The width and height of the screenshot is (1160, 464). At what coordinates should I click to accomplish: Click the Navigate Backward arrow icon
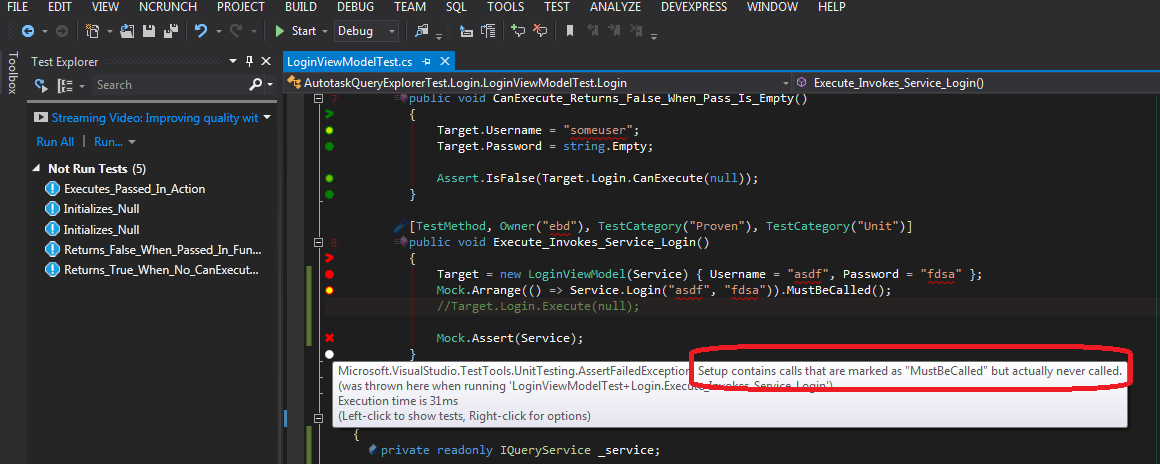[26, 31]
